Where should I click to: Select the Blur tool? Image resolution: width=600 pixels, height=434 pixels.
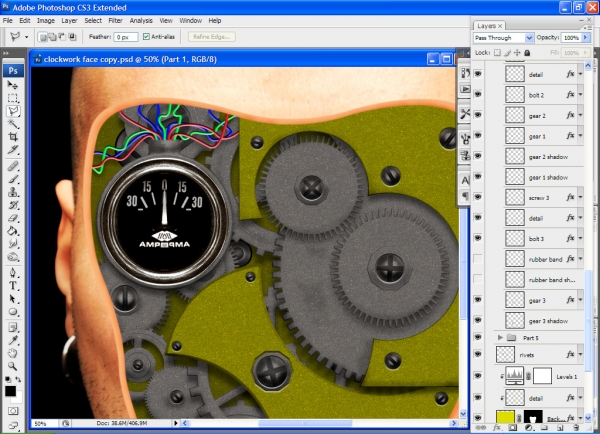click(x=13, y=244)
